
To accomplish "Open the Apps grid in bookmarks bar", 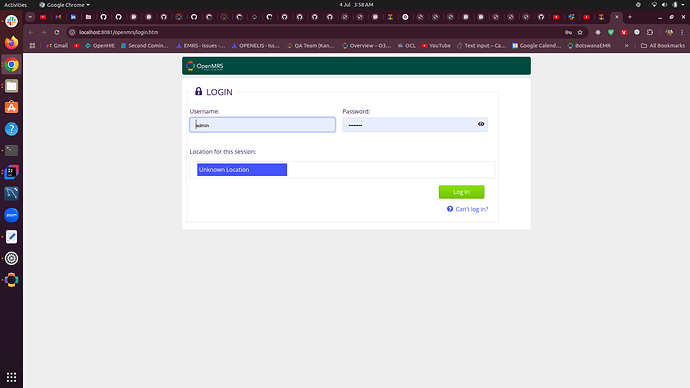I will tap(32, 45).
